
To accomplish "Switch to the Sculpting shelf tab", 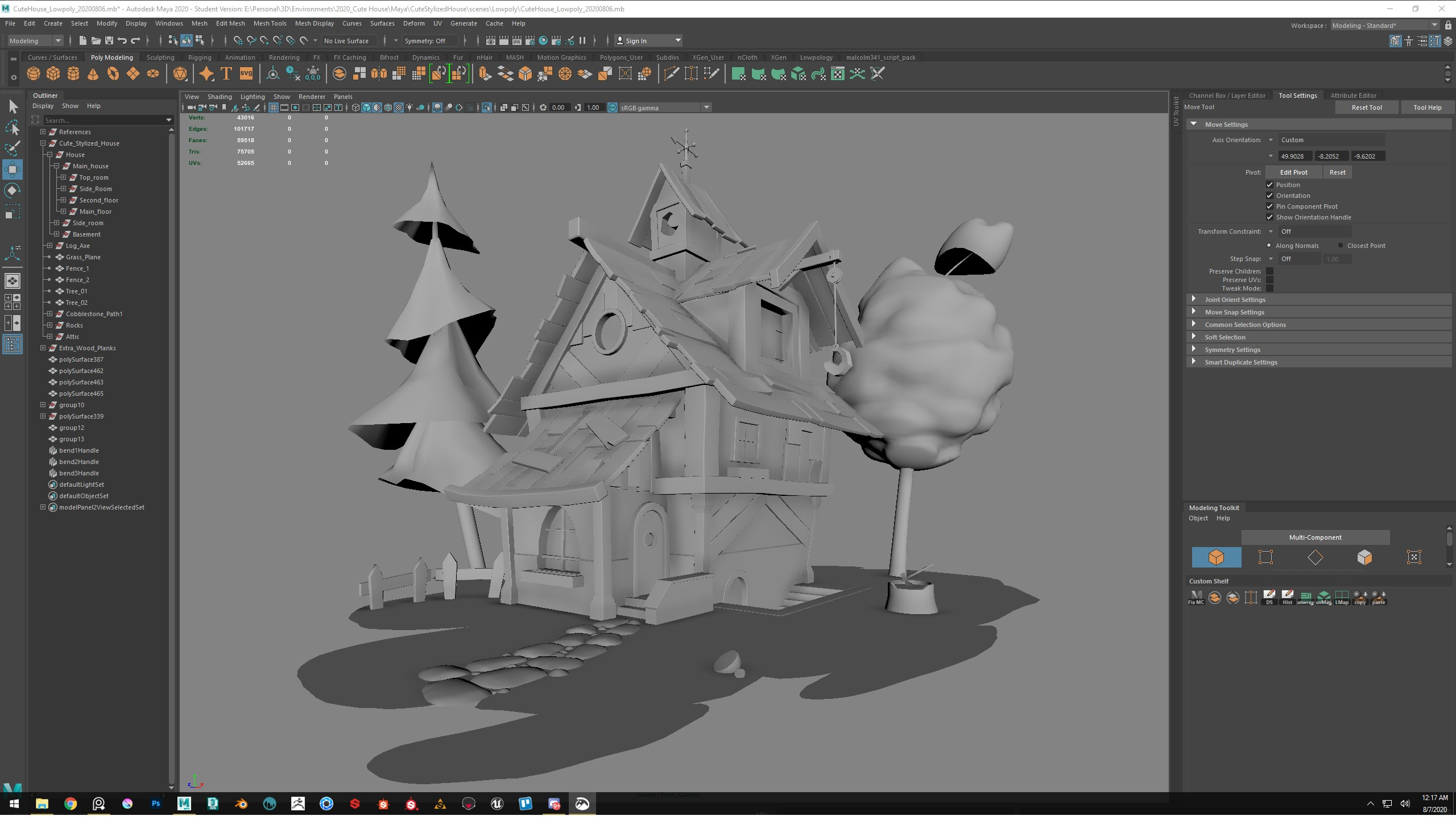I will [160, 57].
